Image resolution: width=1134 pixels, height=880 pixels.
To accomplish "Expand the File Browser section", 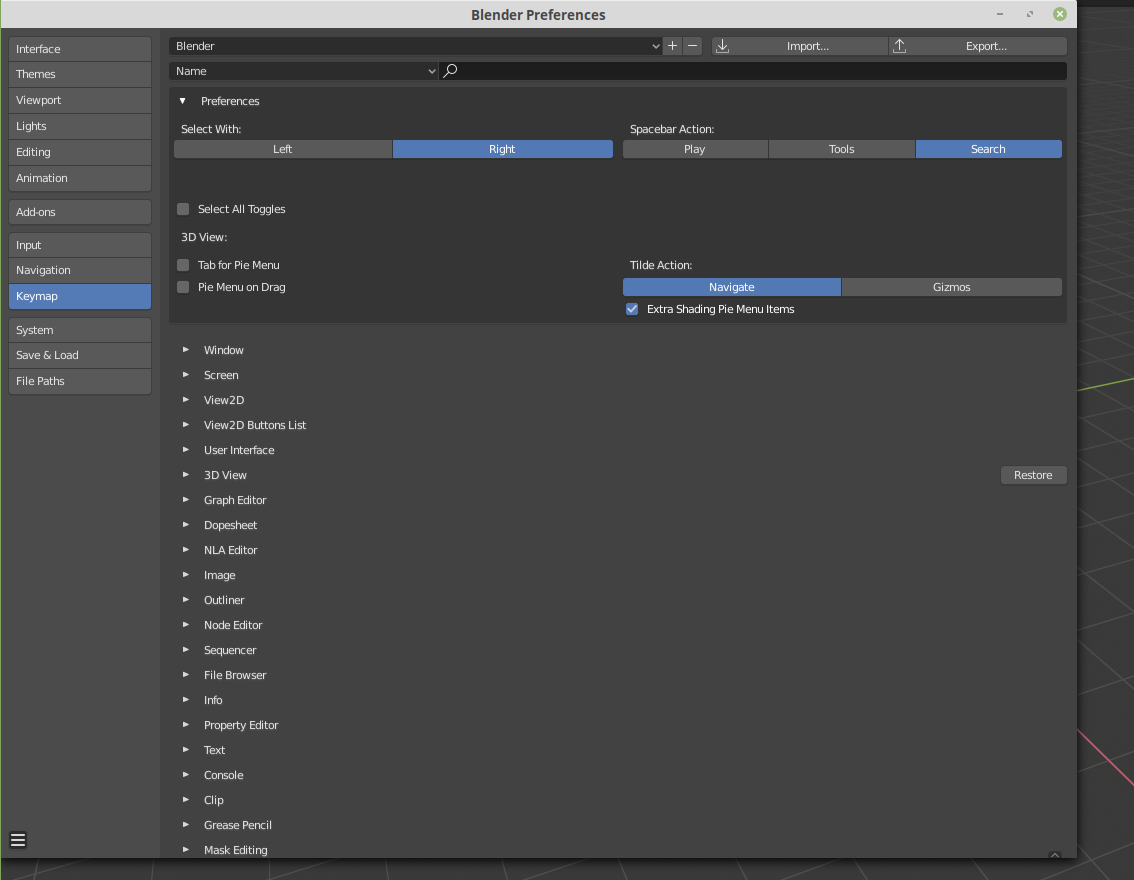I will click(186, 675).
